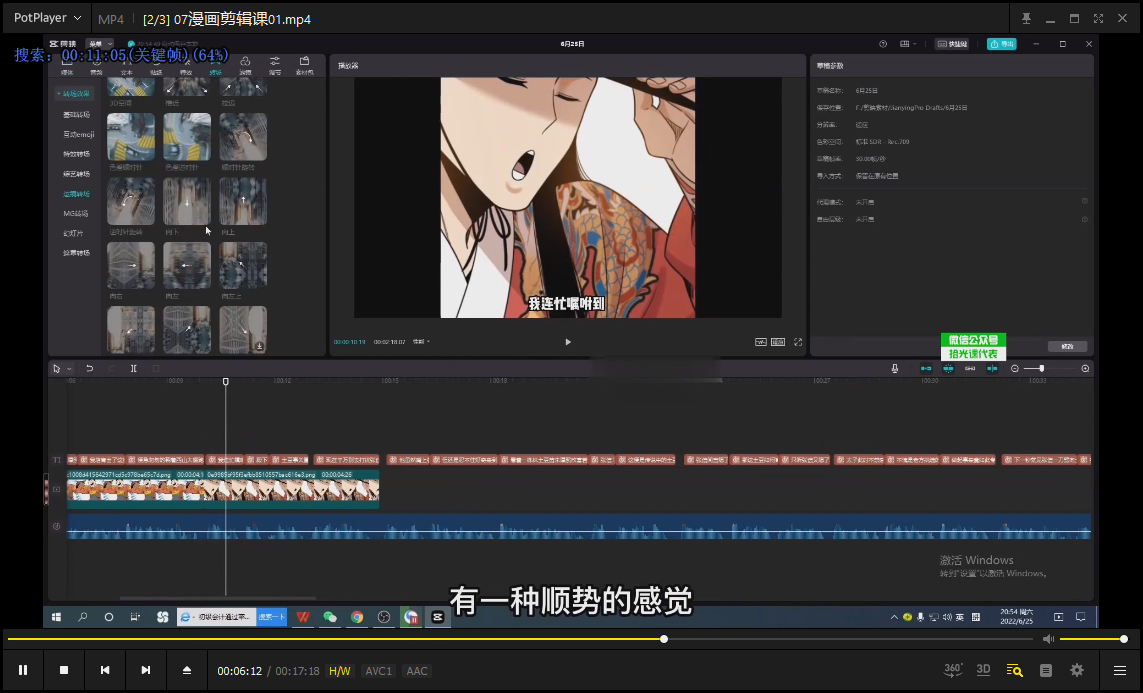Open the 调节 adjust tab in editor

(x=275, y=65)
